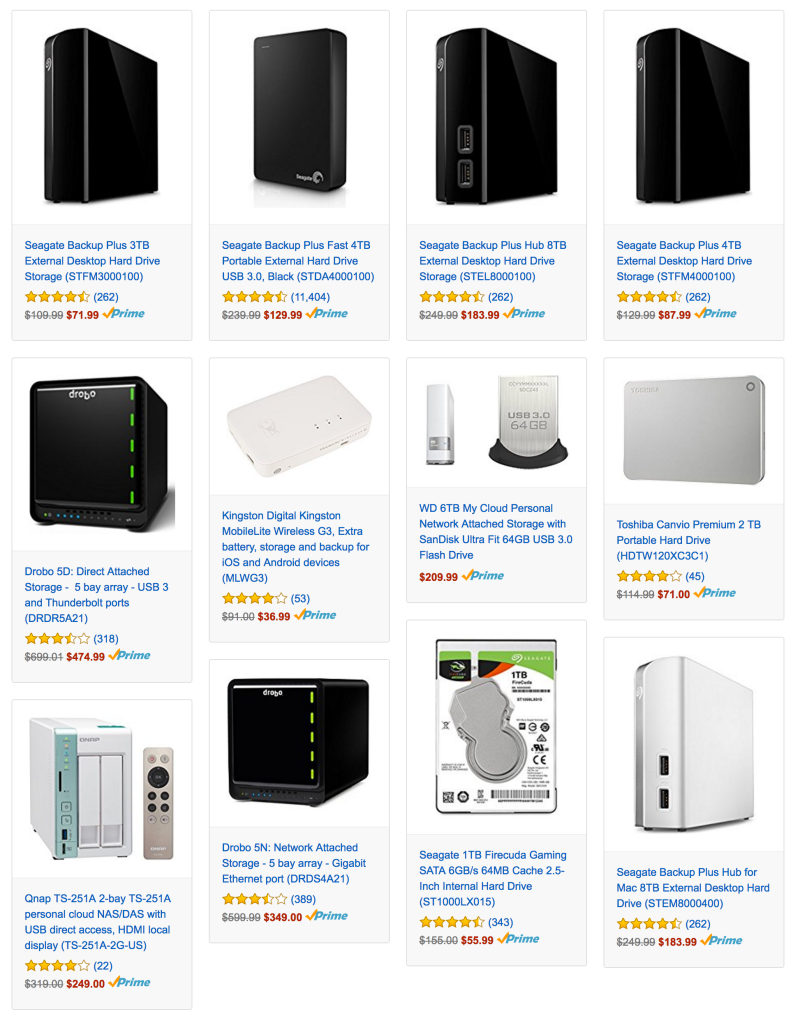The height and width of the screenshot is (1023, 800).
Task: Open Drobo 5N Network Attached Storage link
Action: (x=294, y=863)
